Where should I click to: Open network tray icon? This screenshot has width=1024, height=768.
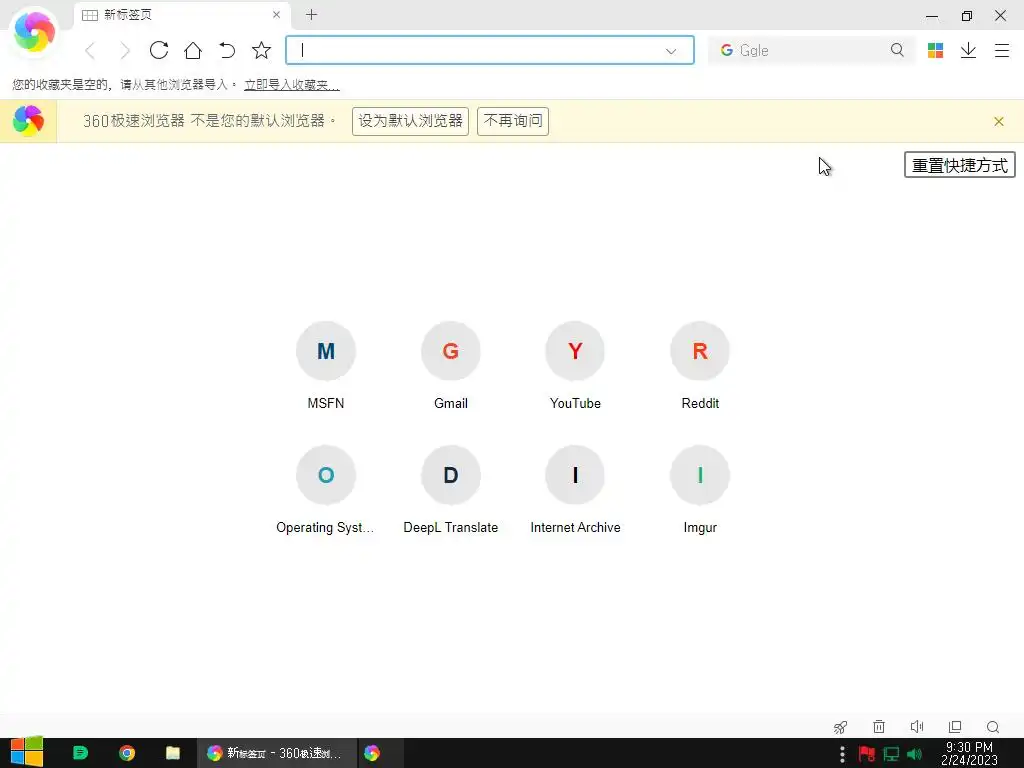pos(891,754)
